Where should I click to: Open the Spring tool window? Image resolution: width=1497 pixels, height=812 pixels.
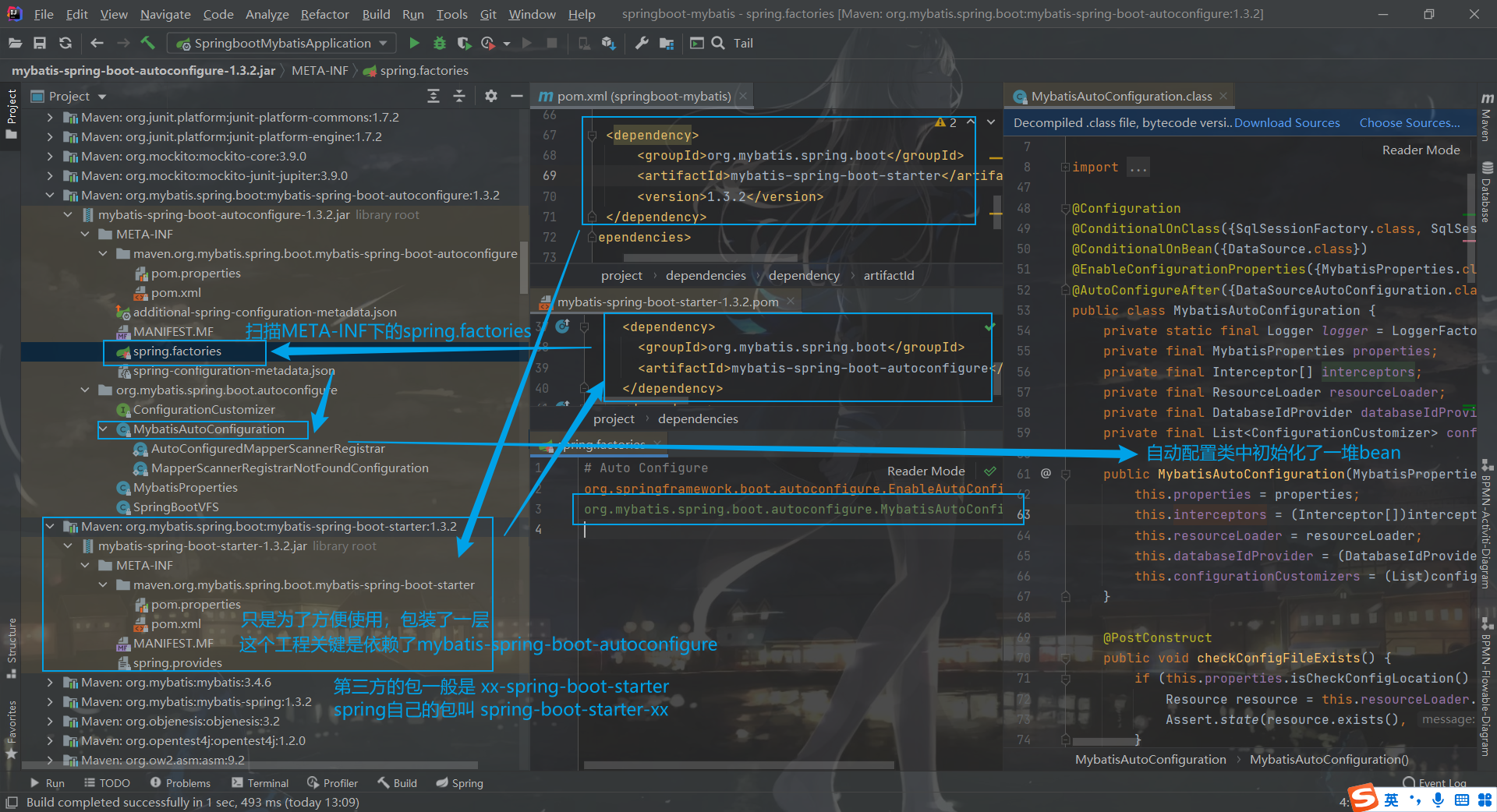tap(459, 783)
